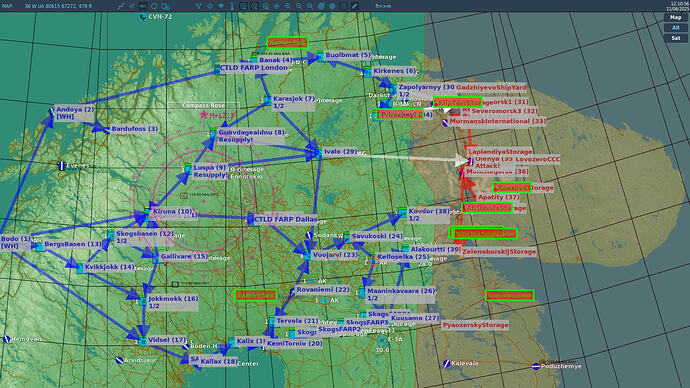The height and width of the screenshot is (388, 690).
Task: Click the Kovdor (38) label
Action: click(429, 215)
